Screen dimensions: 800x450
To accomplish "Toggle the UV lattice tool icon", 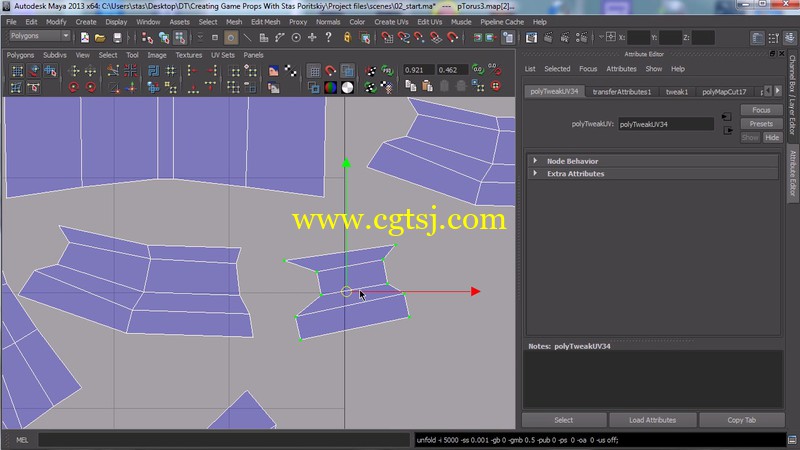I will 17,71.
